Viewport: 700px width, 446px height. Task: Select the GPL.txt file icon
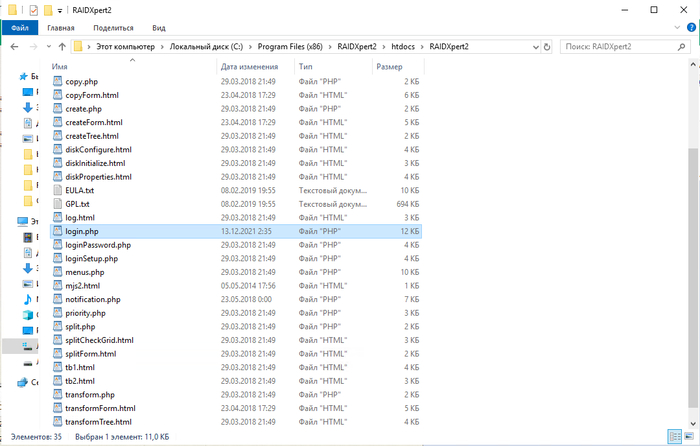(x=57, y=204)
